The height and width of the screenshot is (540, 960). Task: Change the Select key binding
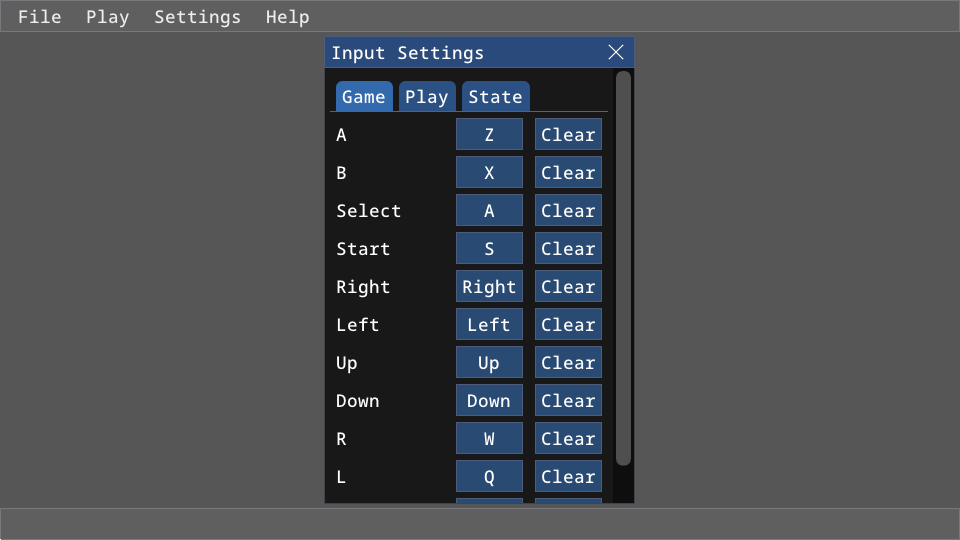[x=489, y=211]
